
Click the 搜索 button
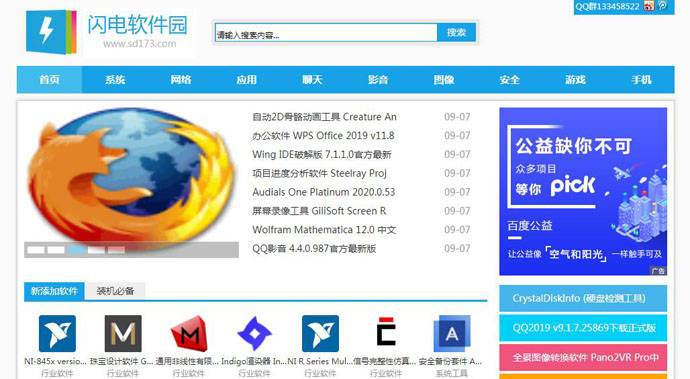[x=456, y=32]
